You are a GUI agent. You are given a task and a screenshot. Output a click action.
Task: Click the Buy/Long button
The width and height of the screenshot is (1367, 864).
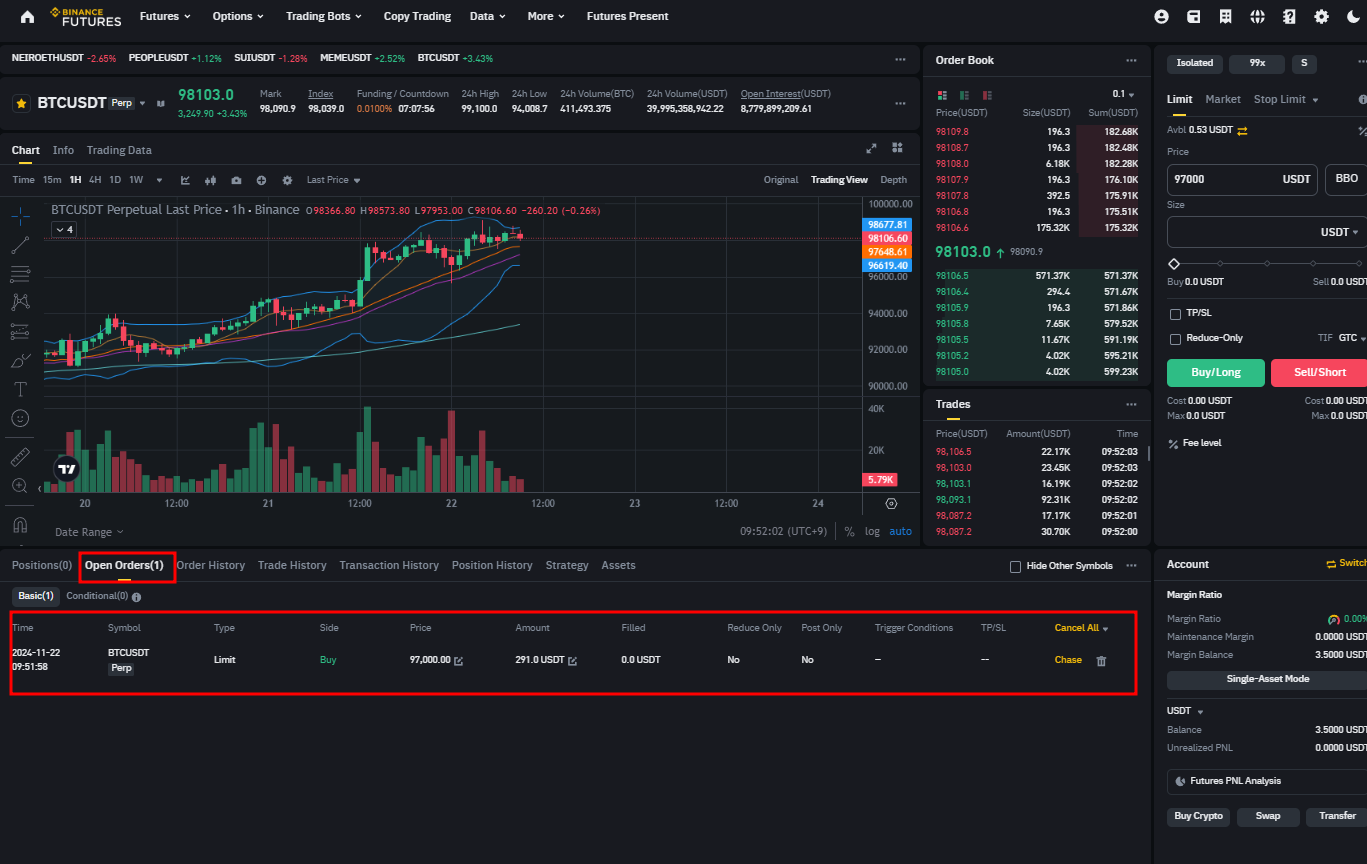click(1216, 373)
